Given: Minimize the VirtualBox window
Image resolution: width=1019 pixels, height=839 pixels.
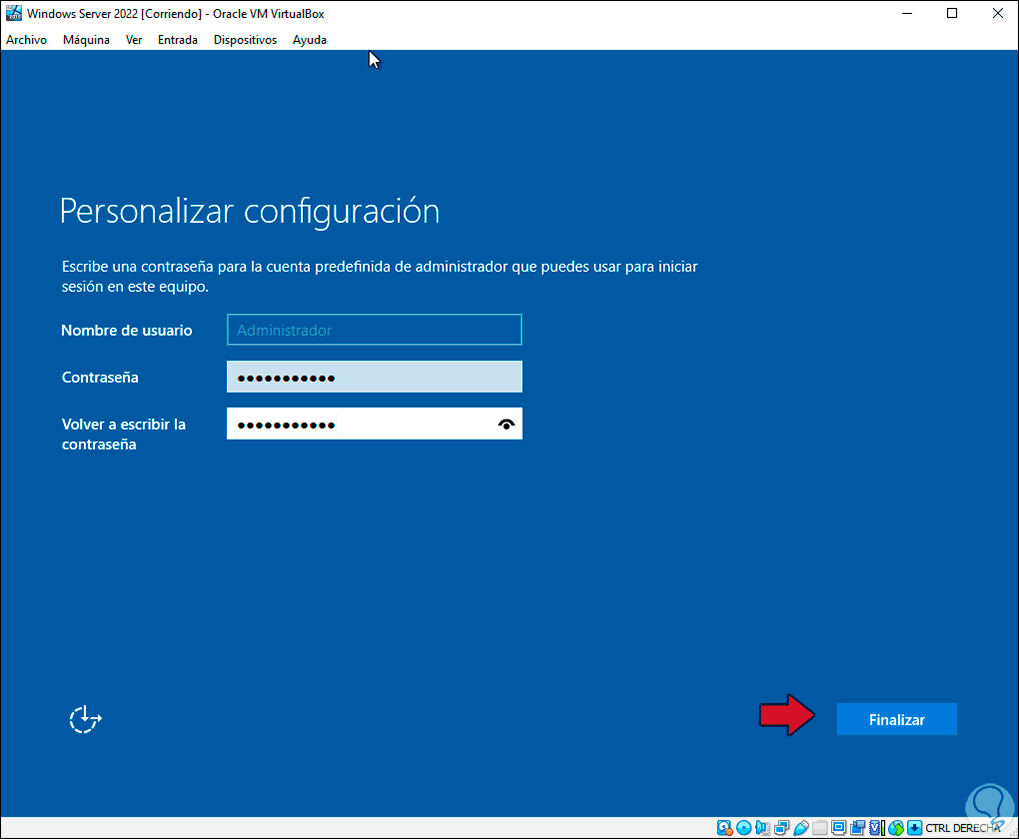Looking at the screenshot, I should coord(907,14).
